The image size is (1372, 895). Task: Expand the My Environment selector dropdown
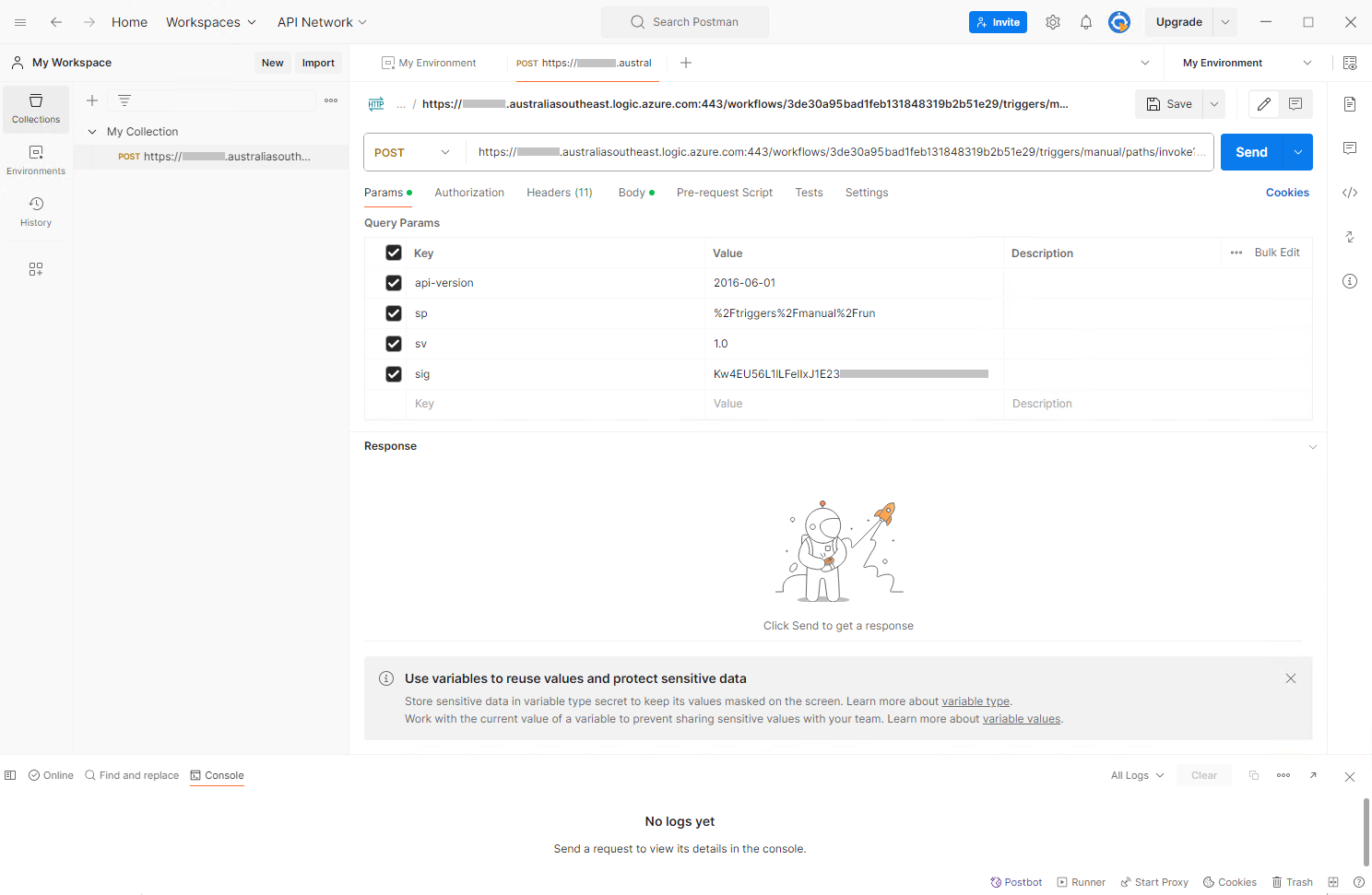pos(1247,63)
